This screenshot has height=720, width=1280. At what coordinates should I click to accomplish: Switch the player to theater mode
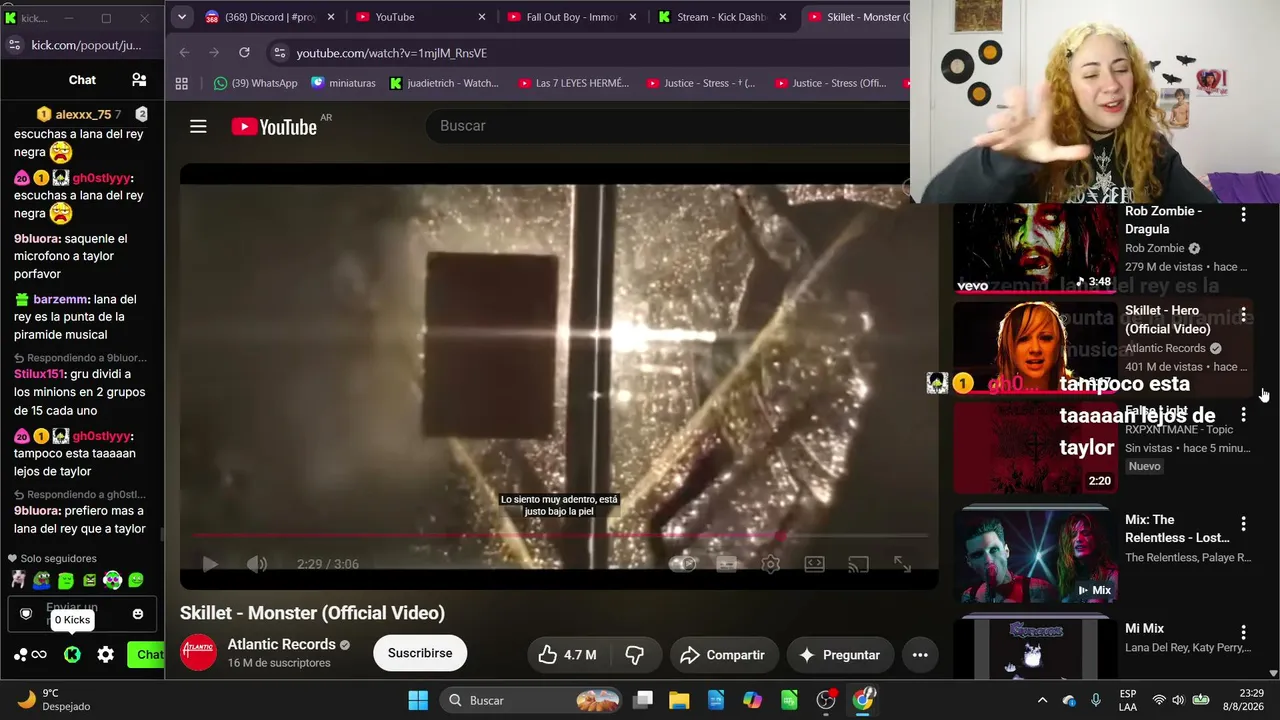tap(815, 564)
